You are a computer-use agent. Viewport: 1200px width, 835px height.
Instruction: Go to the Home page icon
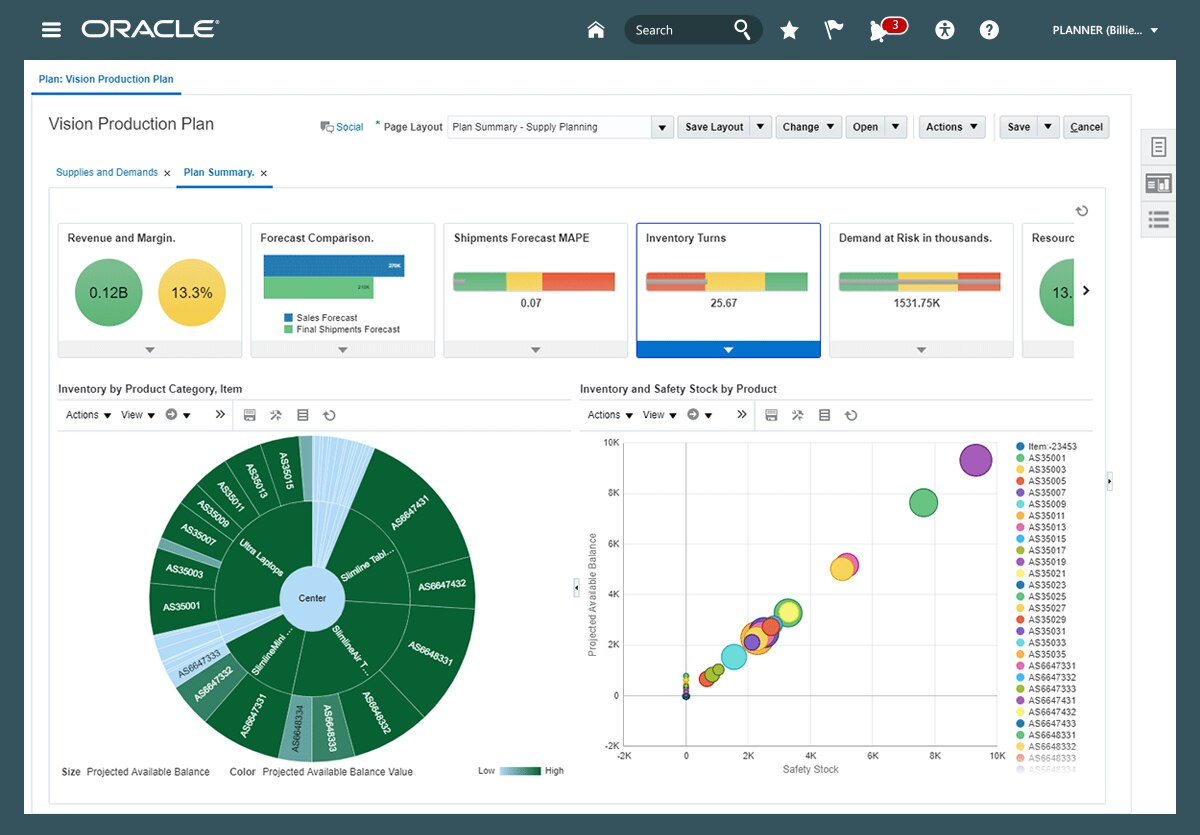[596, 30]
